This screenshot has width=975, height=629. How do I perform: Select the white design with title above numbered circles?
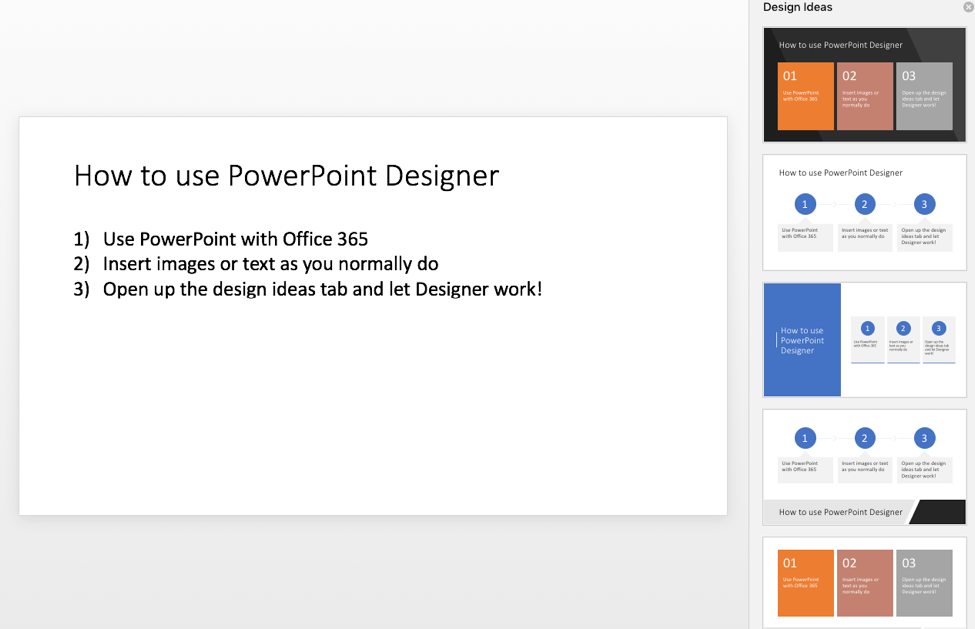864,213
